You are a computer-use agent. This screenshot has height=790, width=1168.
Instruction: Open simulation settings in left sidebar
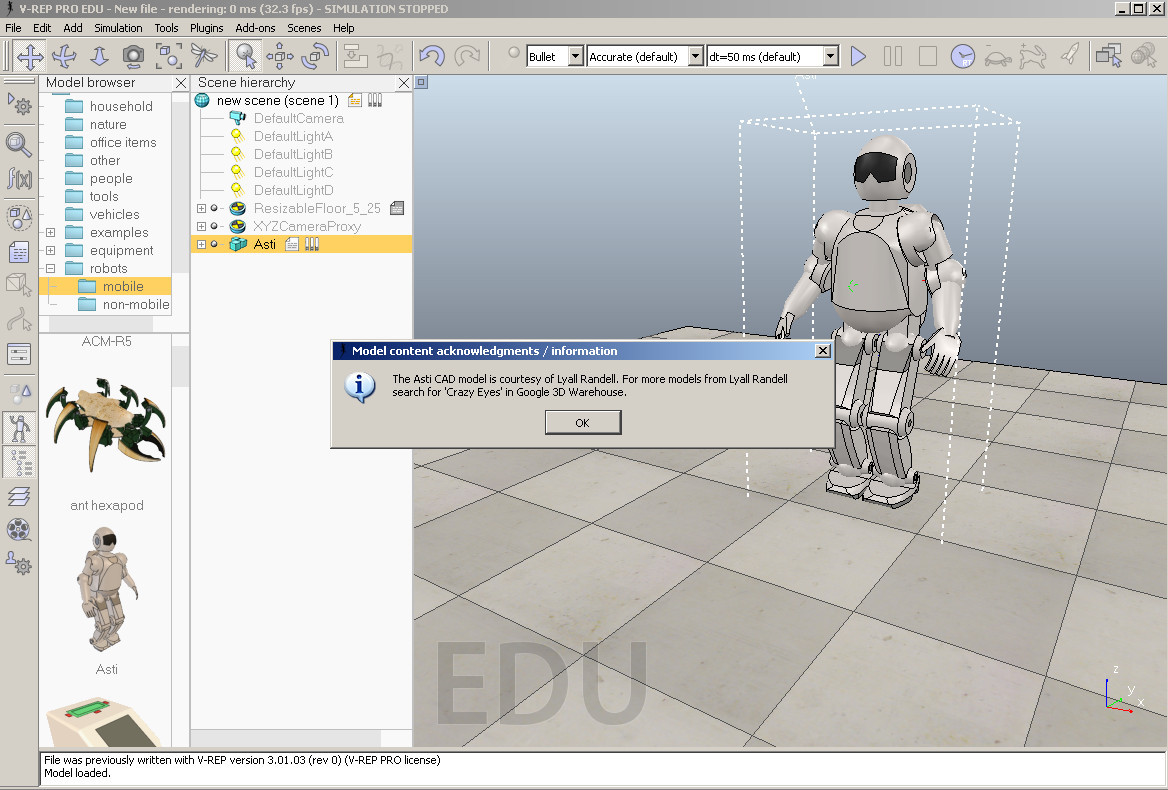(19, 105)
